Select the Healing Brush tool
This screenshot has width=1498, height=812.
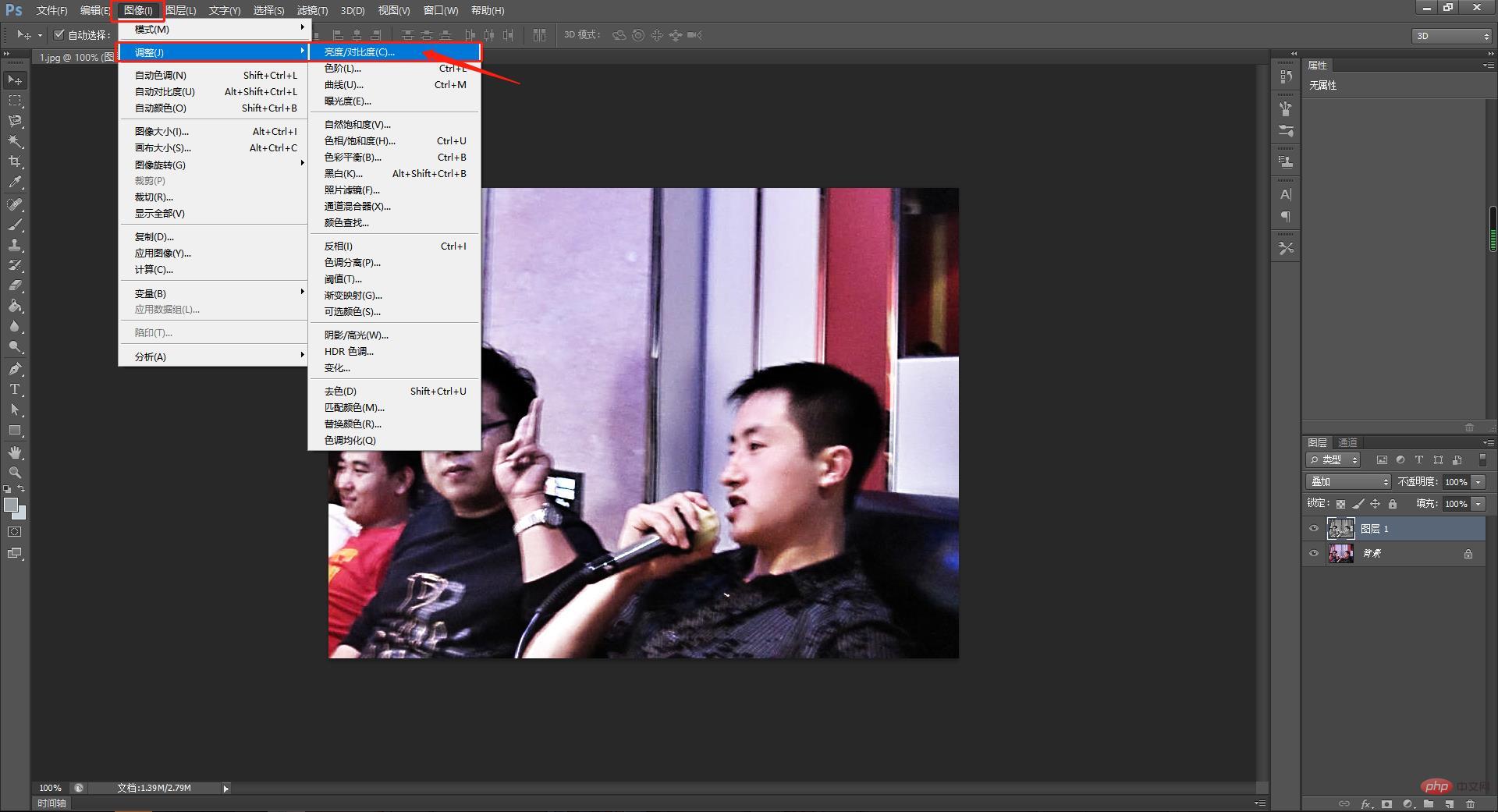coord(15,204)
